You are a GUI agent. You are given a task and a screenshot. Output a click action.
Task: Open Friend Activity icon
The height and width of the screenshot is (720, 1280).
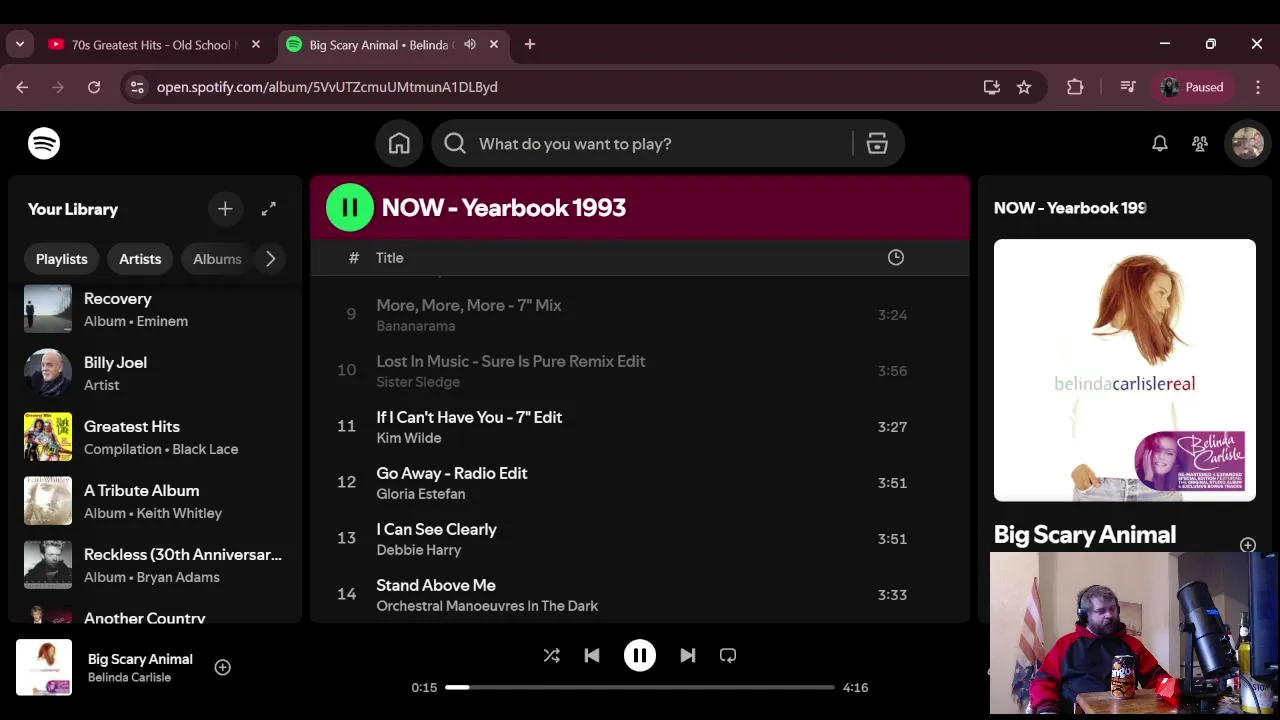coord(1200,144)
